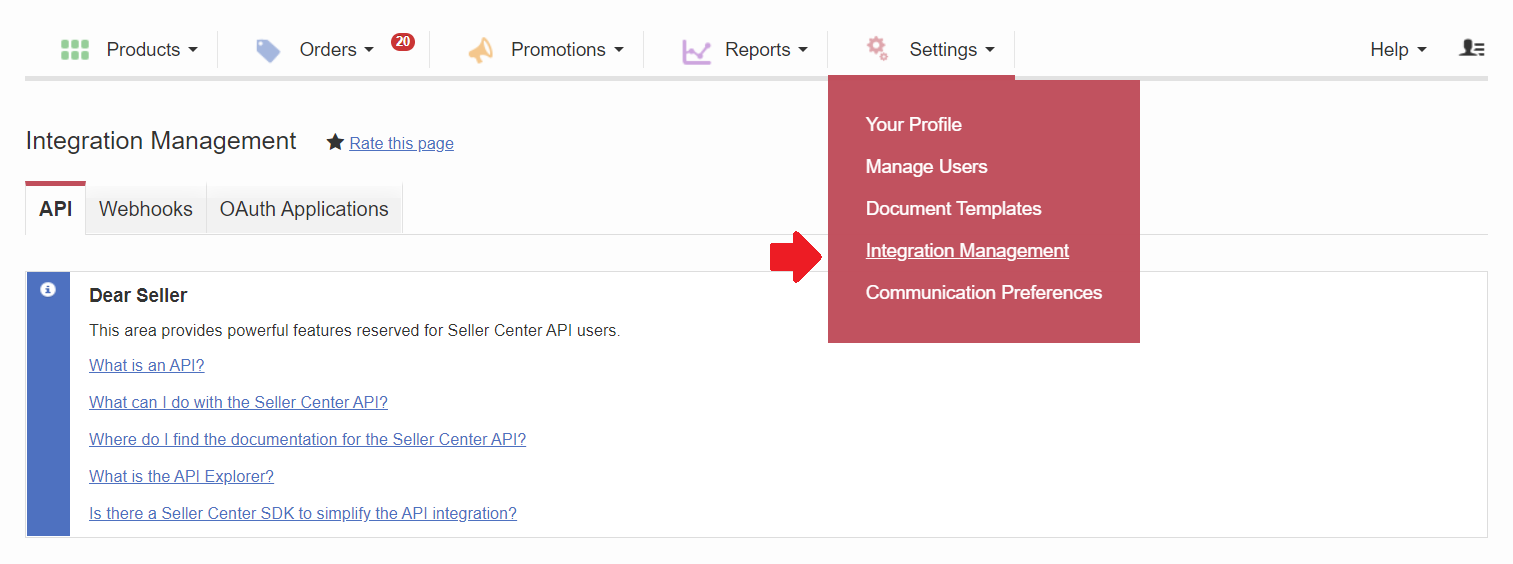Open the What is the API Explorer? link

click(181, 477)
